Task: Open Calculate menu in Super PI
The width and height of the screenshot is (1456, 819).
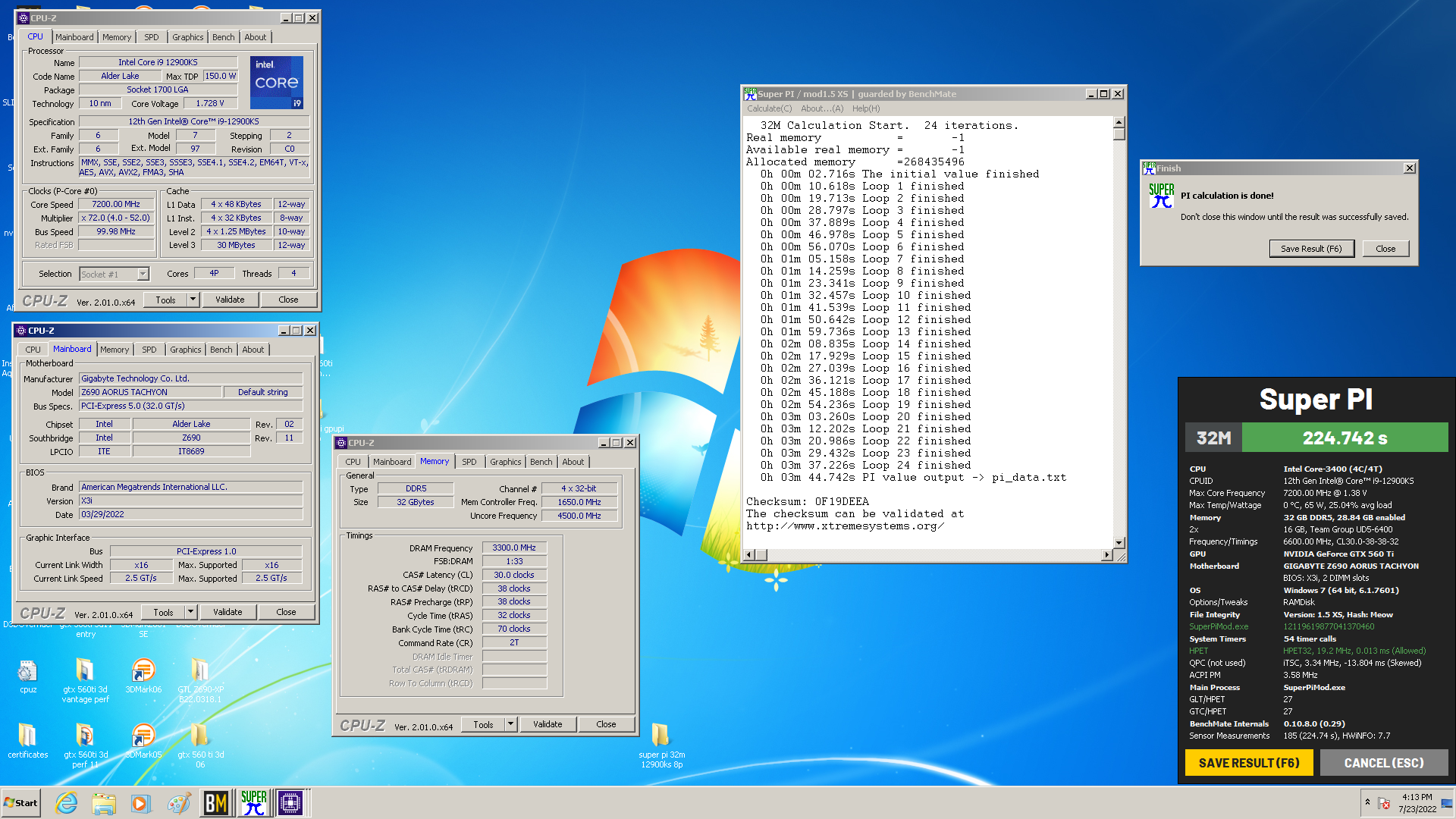Action: (x=769, y=108)
